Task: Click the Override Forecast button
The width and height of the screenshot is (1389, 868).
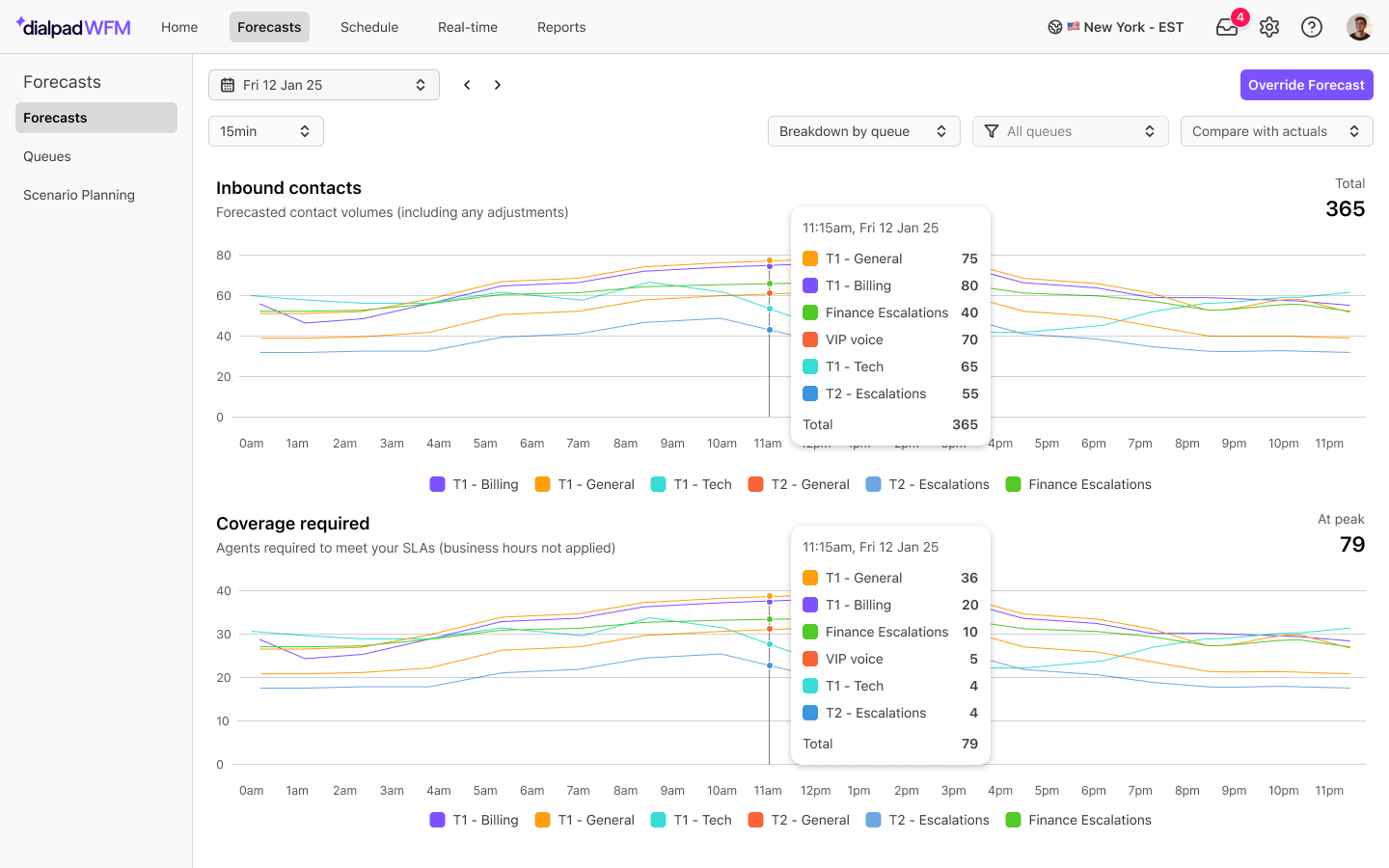Action: pos(1306,85)
